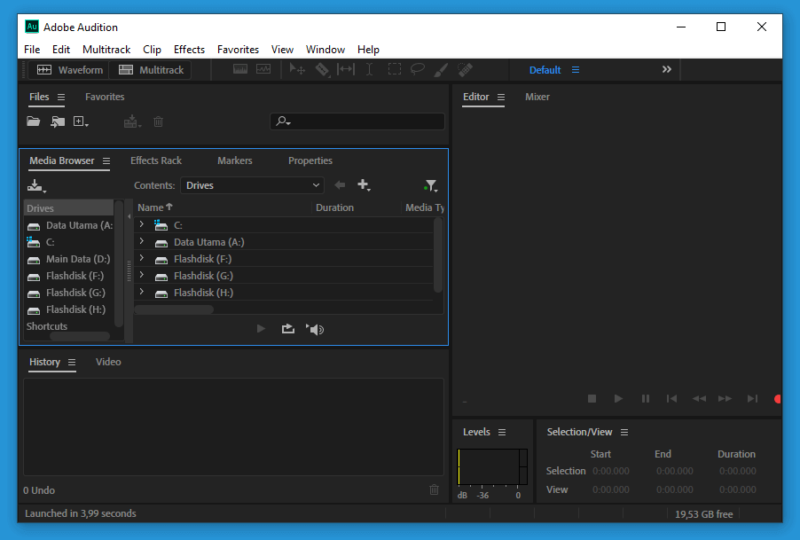Expand the Data Utama (A:) row
The width and height of the screenshot is (800, 540).
(x=142, y=241)
